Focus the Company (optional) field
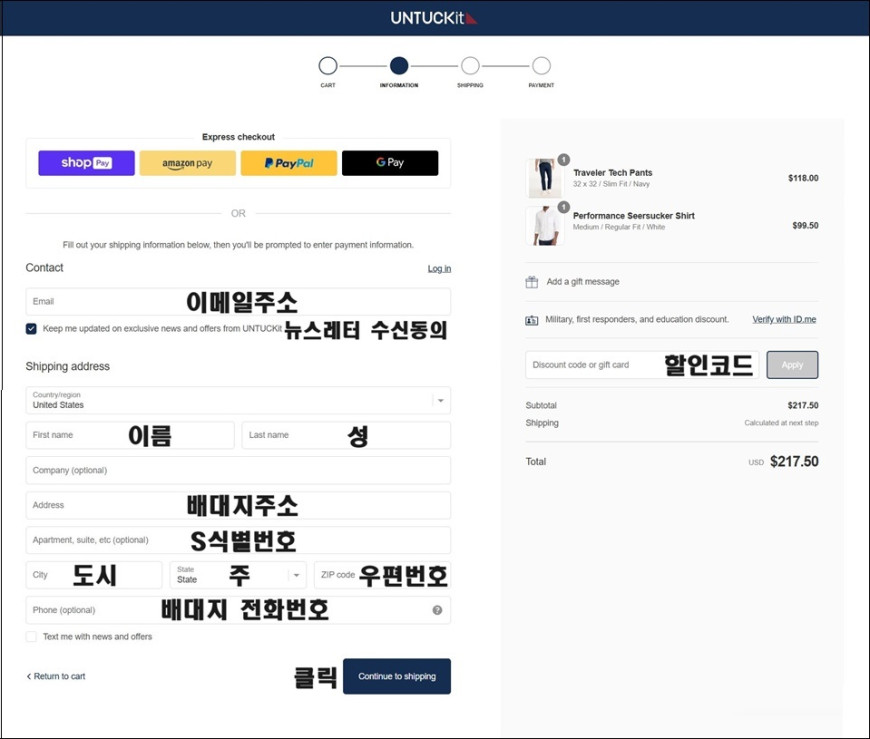This screenshot has width=870, height=739. [238, 470]
